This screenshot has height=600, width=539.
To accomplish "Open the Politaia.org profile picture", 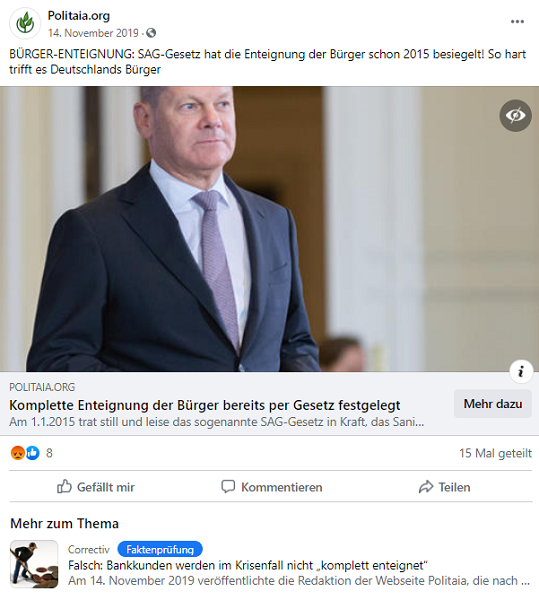I will tap(25, 23).
